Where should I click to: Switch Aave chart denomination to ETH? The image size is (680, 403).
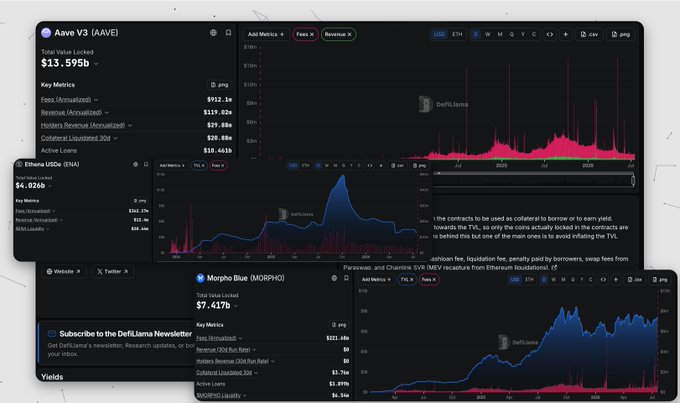pyautogui.click(x=457, y=34)
